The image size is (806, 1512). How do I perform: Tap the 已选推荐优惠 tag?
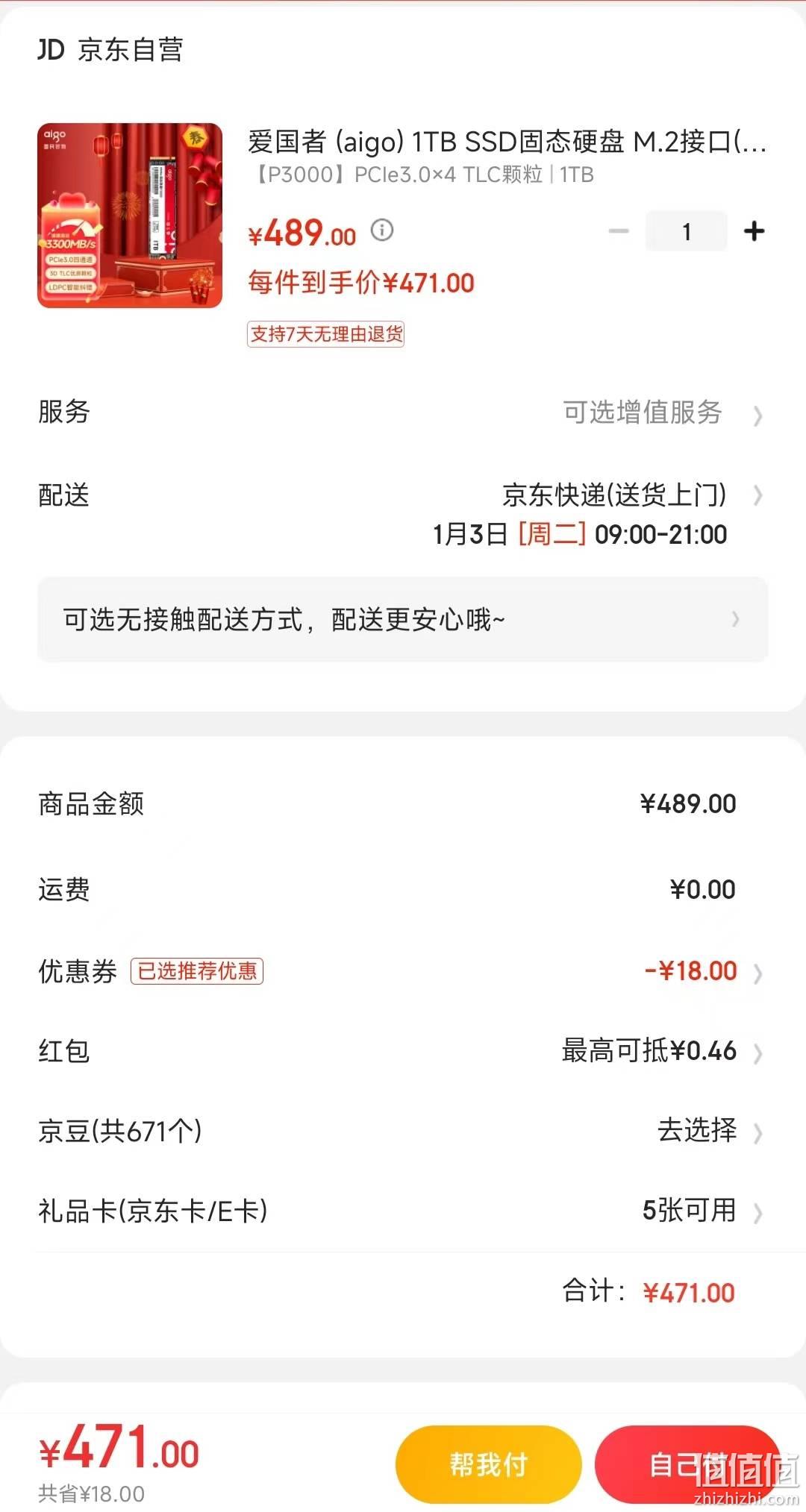click(x=197, y=971)
